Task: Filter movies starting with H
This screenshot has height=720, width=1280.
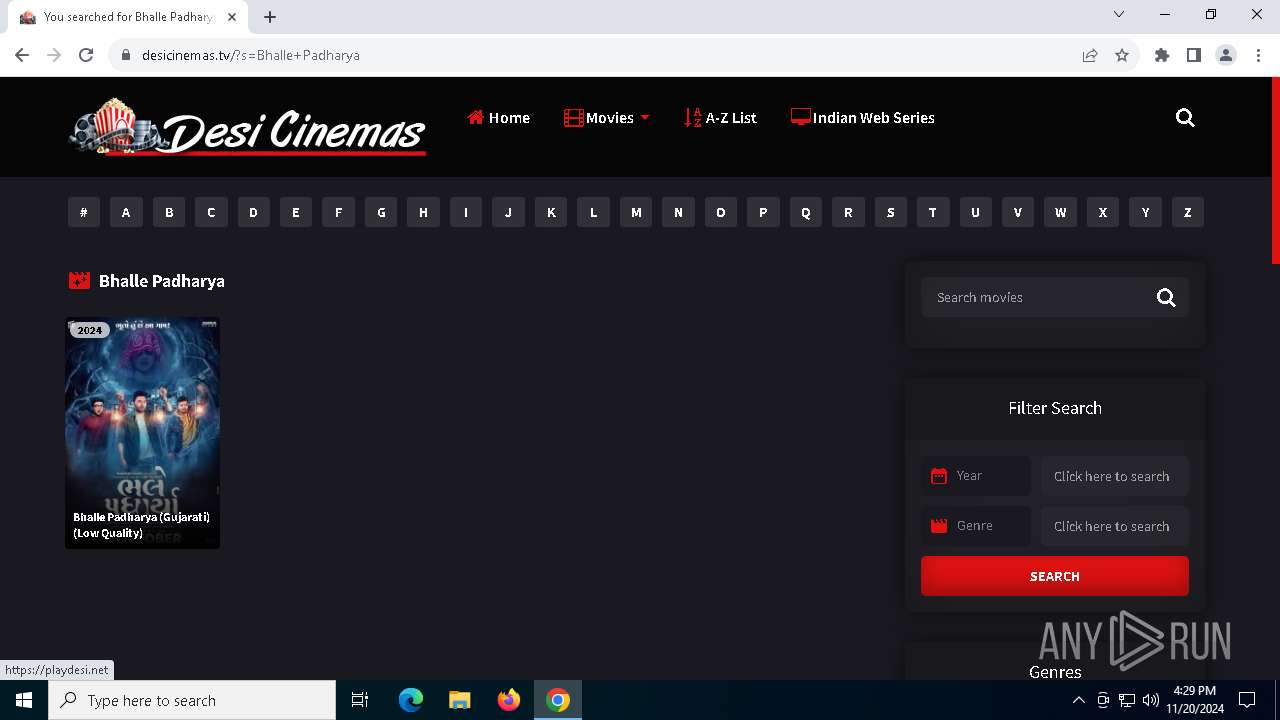Action: coord(423,212)
